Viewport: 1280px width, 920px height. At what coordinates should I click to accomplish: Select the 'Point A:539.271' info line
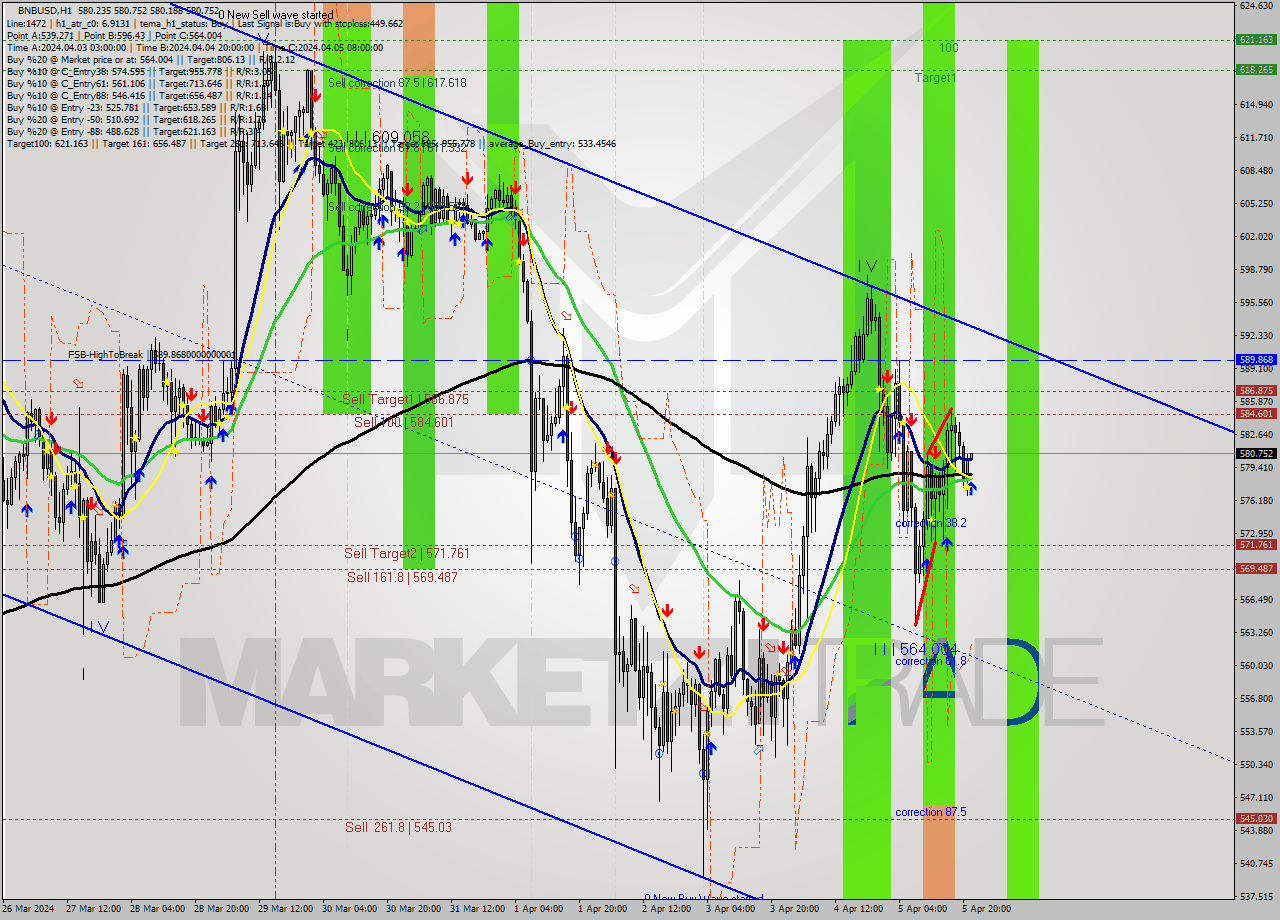[x=114, y=35]
